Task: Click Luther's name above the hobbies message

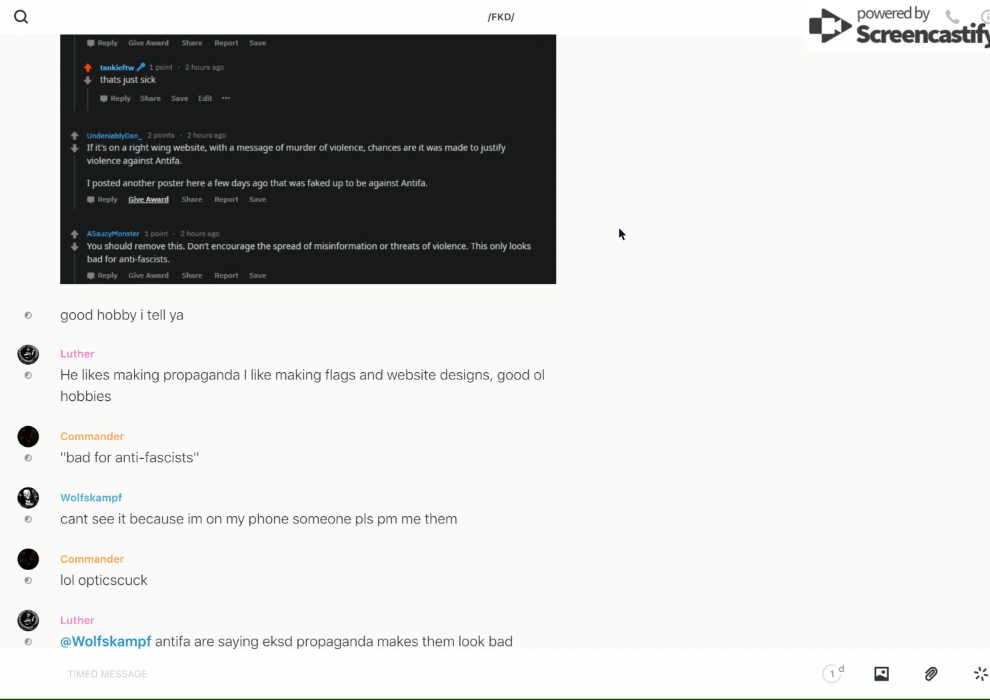Action: (x=77, y=354)
